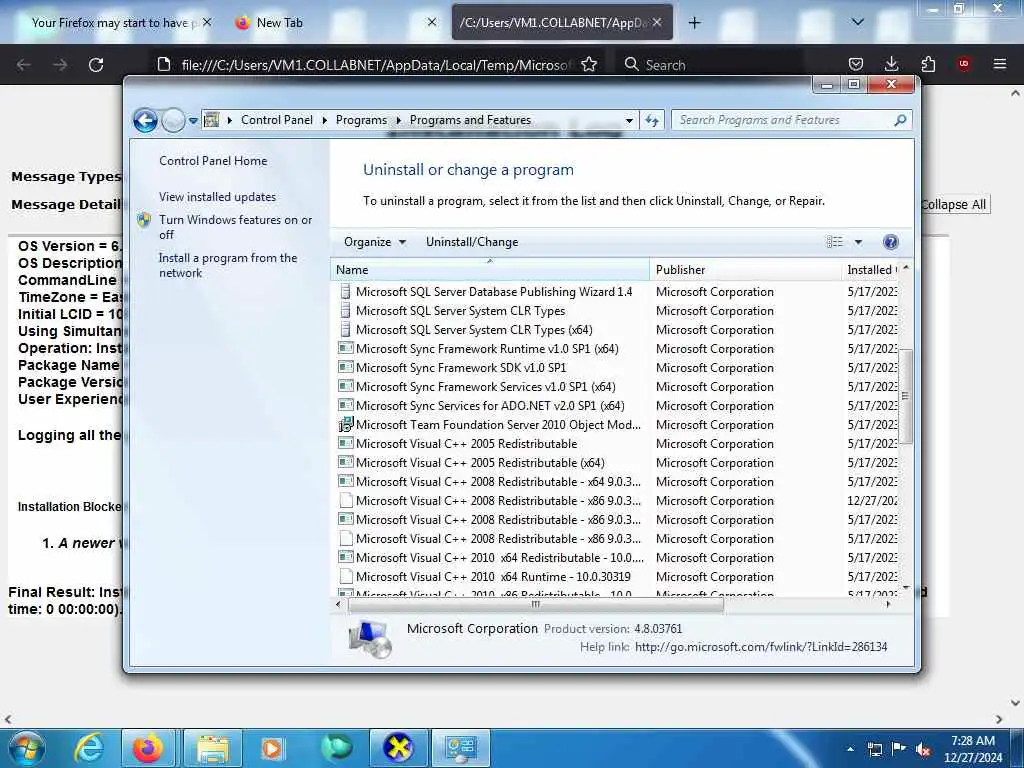Select Microsoft SQL Server System CLR Types (x64)
Screen dimensions: 1024x768
click(x=474, y=330)
